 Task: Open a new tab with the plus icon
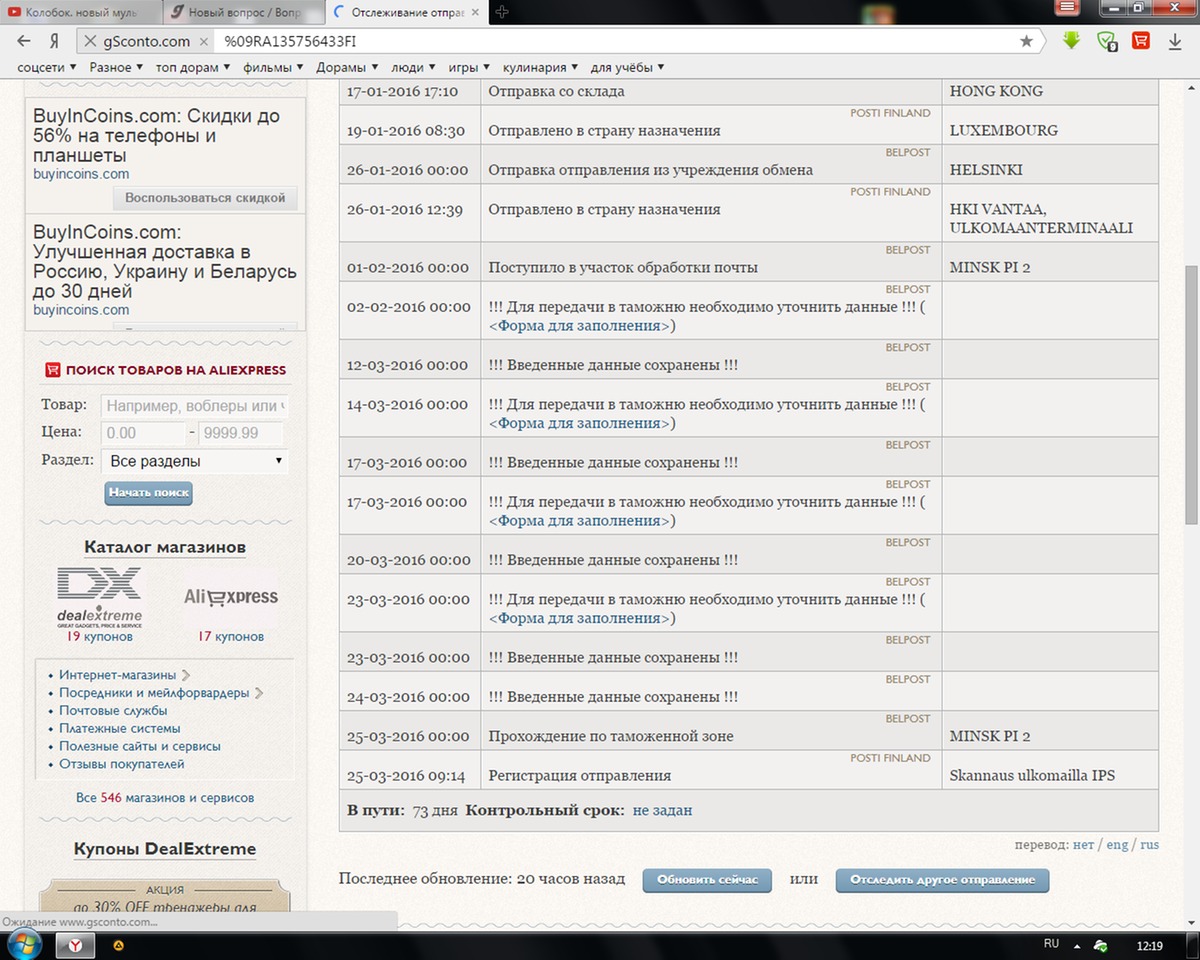[x=502, y=12]
